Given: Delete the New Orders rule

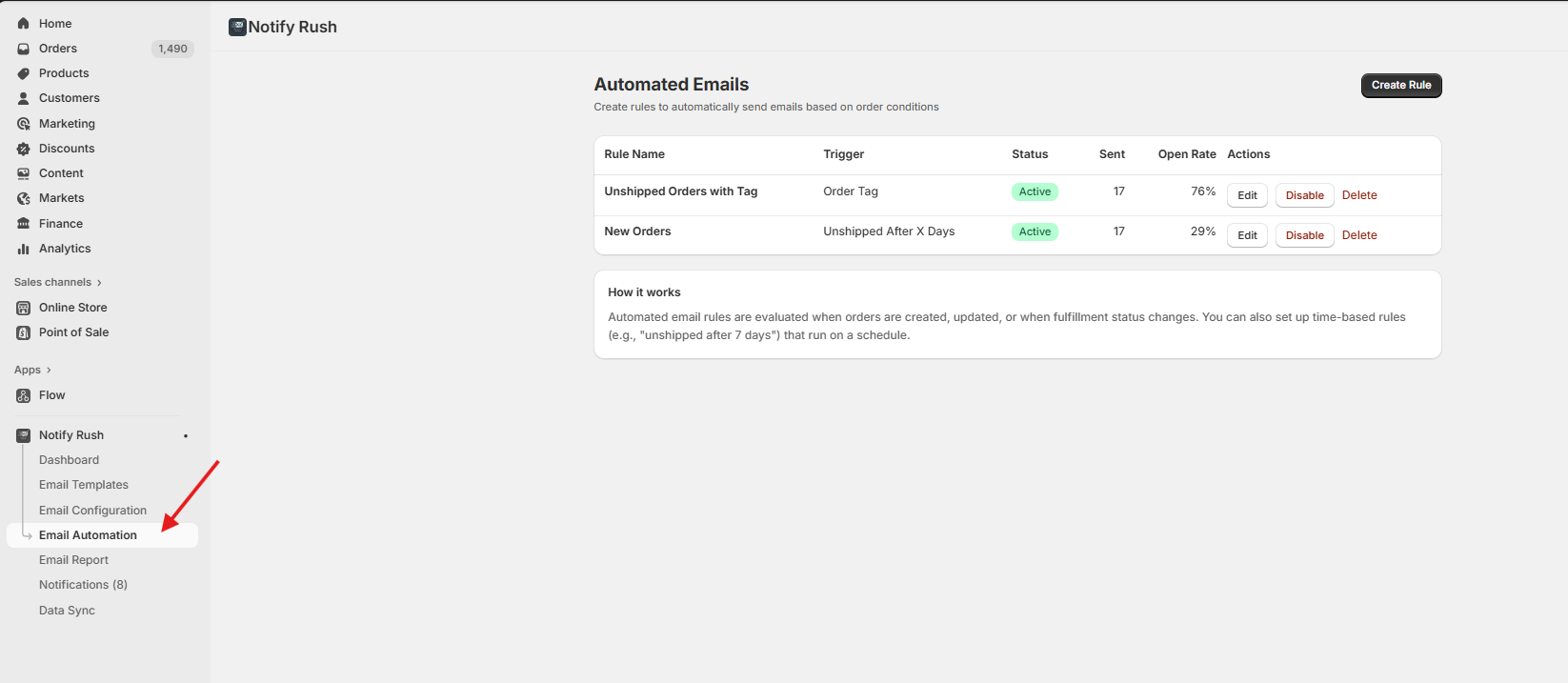Looking at the screenshot, I should (1359, 235).
